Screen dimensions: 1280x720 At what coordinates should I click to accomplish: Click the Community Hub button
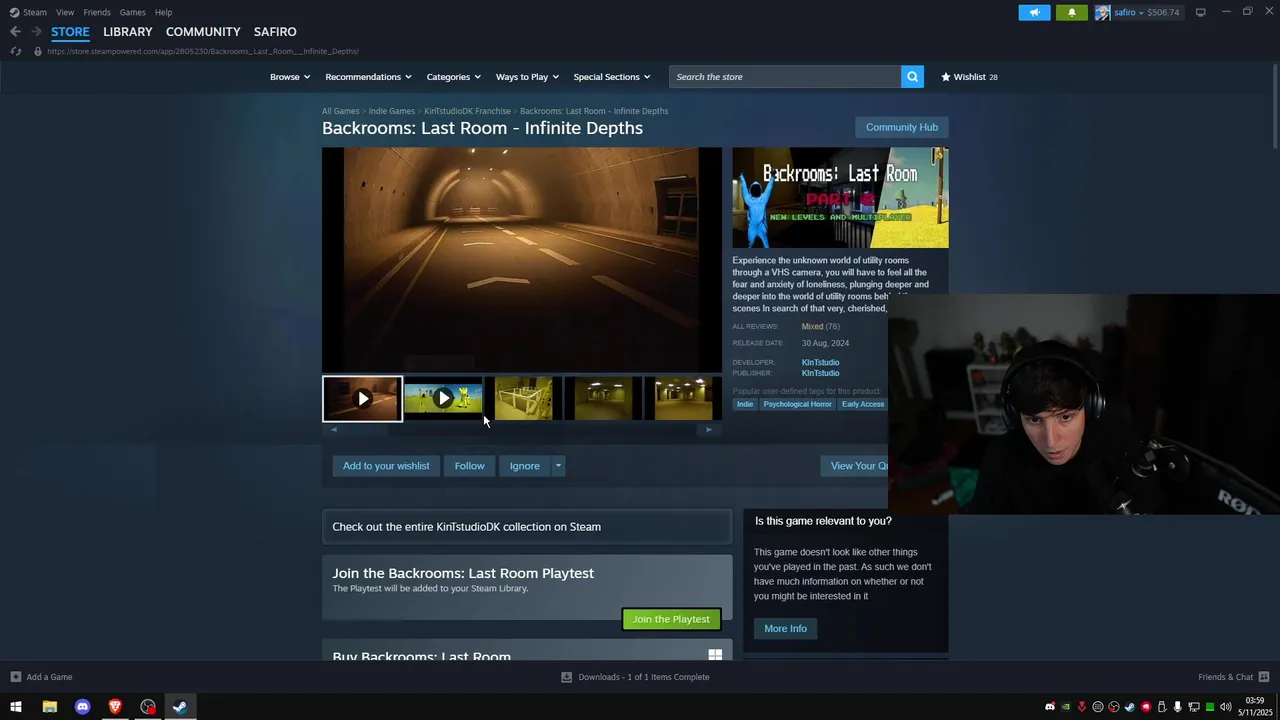coord(902,127)
